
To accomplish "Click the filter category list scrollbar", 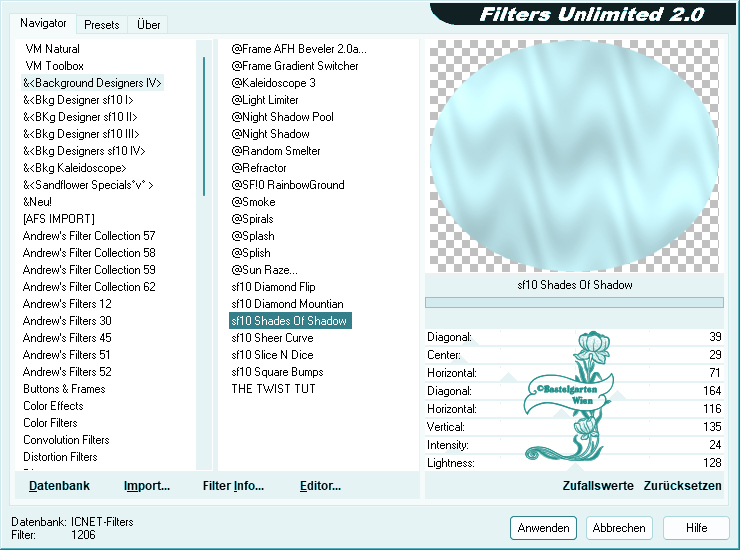I will 204,126.
